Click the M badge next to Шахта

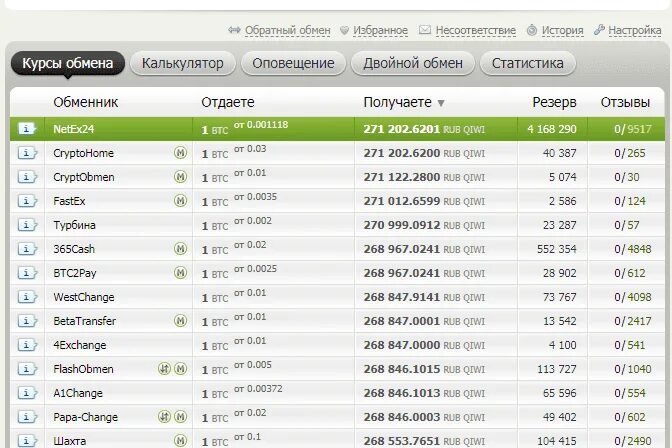[180, 440]
